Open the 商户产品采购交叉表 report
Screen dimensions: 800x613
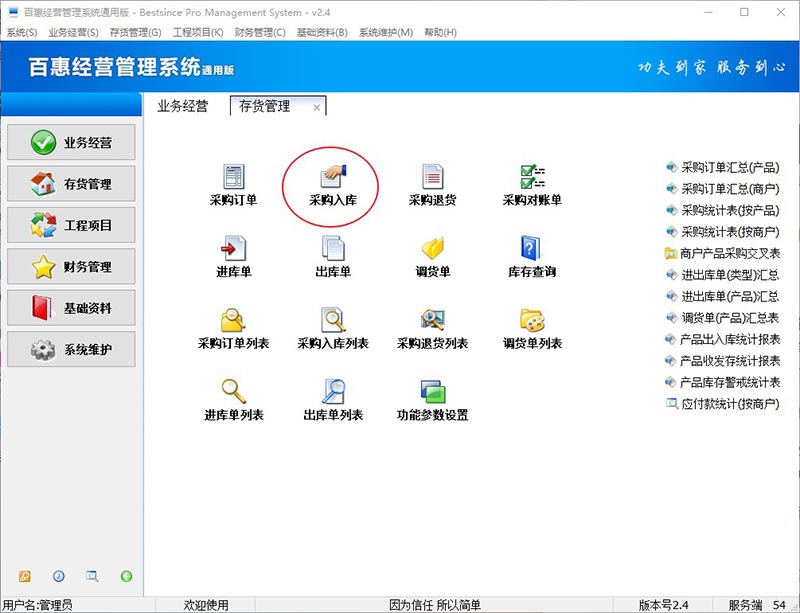723,253
